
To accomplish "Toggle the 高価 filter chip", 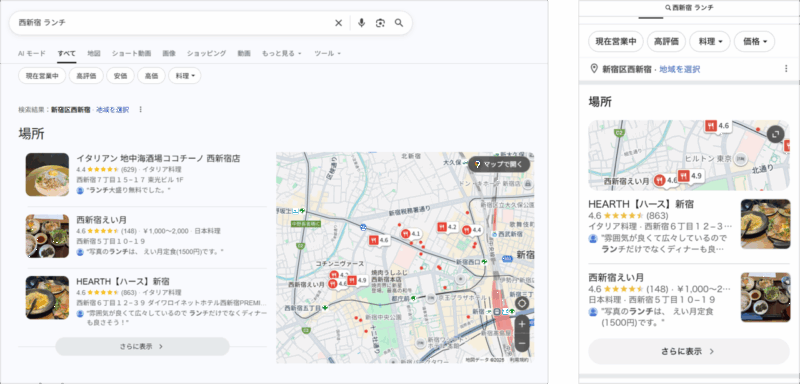I will (x=152, y=76).
